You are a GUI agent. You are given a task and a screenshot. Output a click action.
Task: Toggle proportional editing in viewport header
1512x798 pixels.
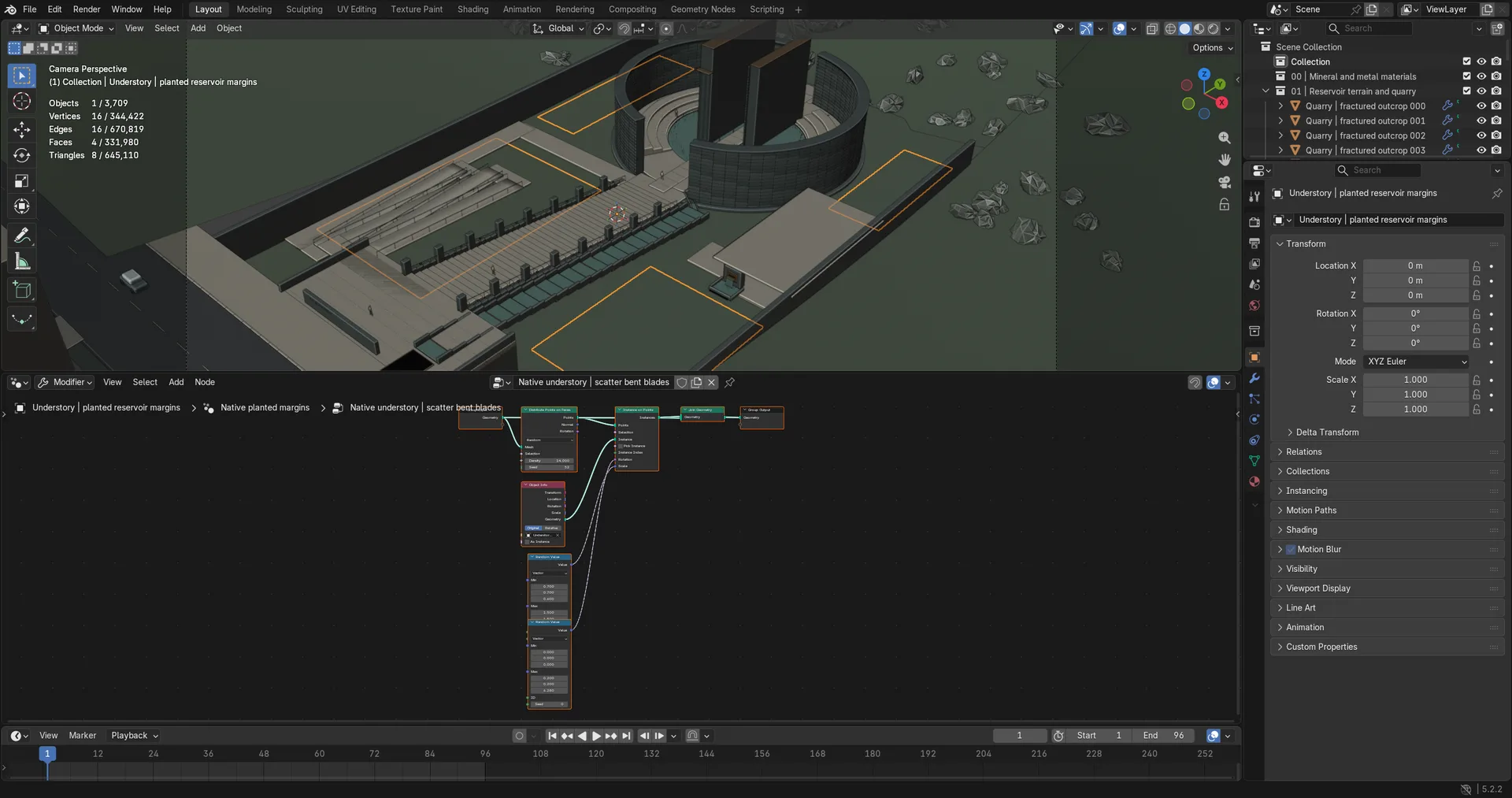point(666,28)
